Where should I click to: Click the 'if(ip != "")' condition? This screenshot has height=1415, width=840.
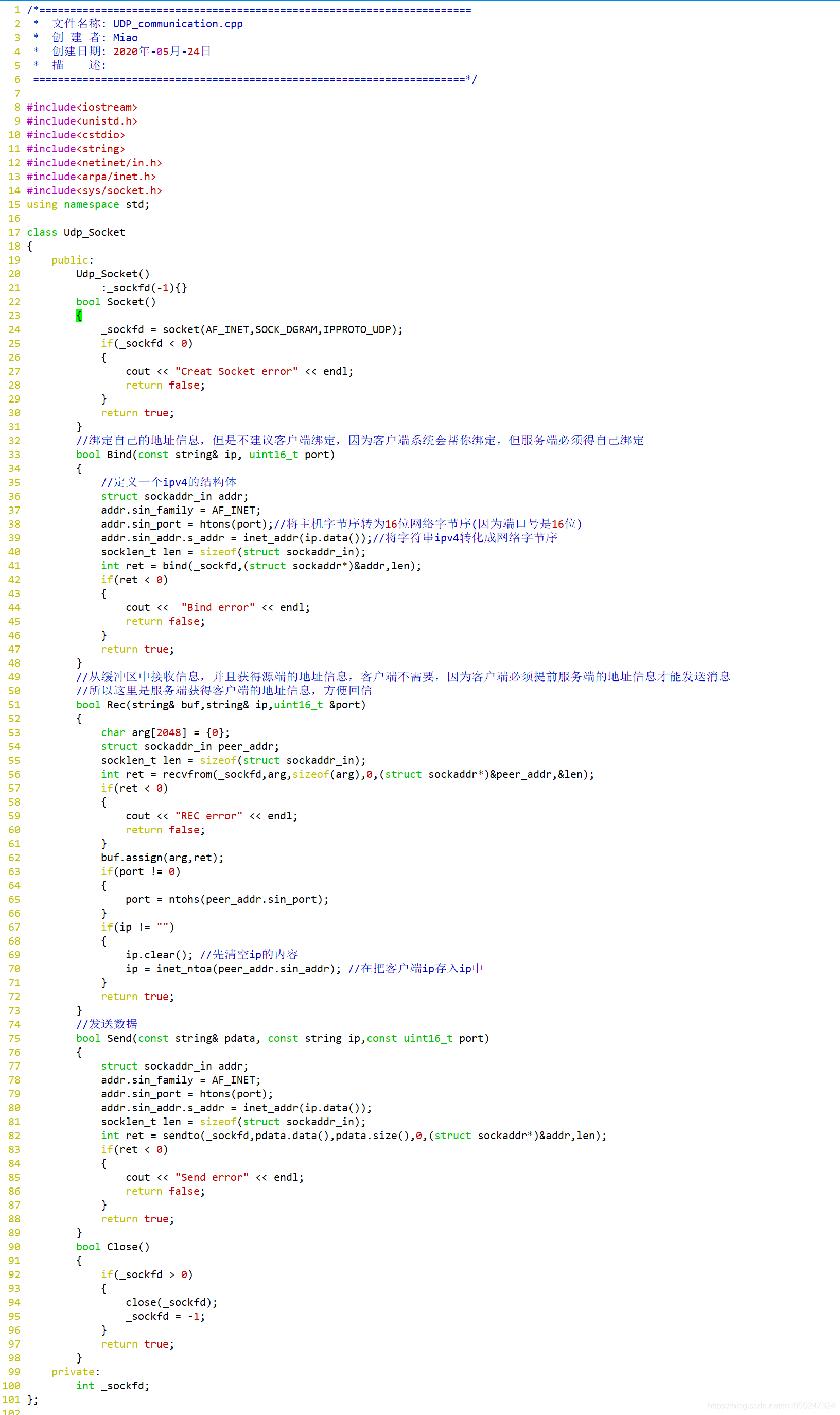[137, 927]
